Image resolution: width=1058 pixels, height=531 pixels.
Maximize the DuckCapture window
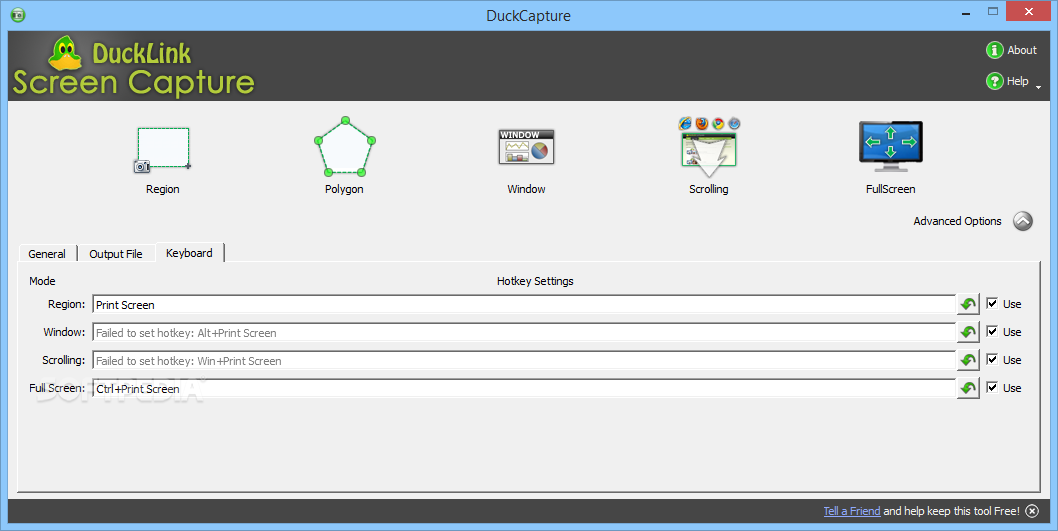(x=993, y=12)
